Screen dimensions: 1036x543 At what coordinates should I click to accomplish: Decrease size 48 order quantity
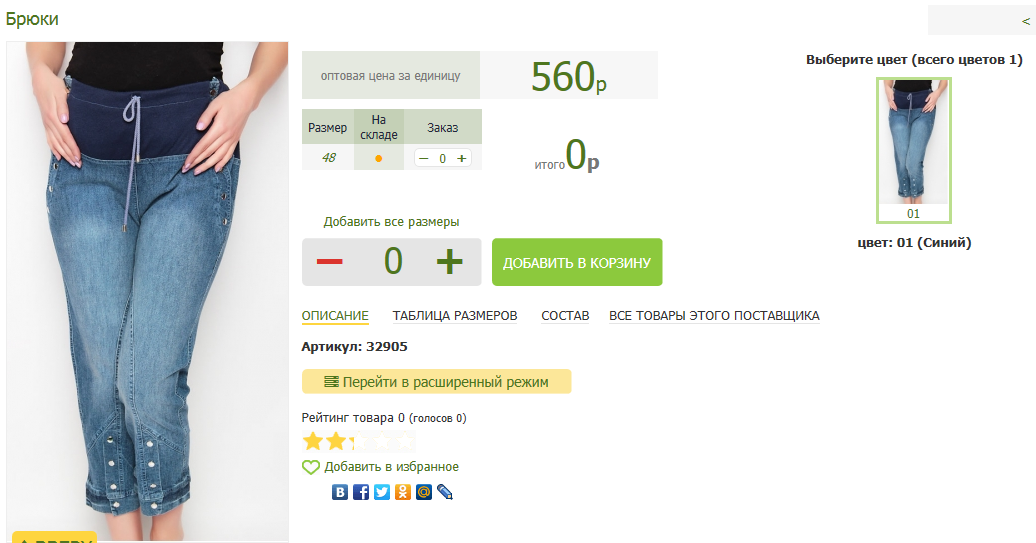(424, 159)
